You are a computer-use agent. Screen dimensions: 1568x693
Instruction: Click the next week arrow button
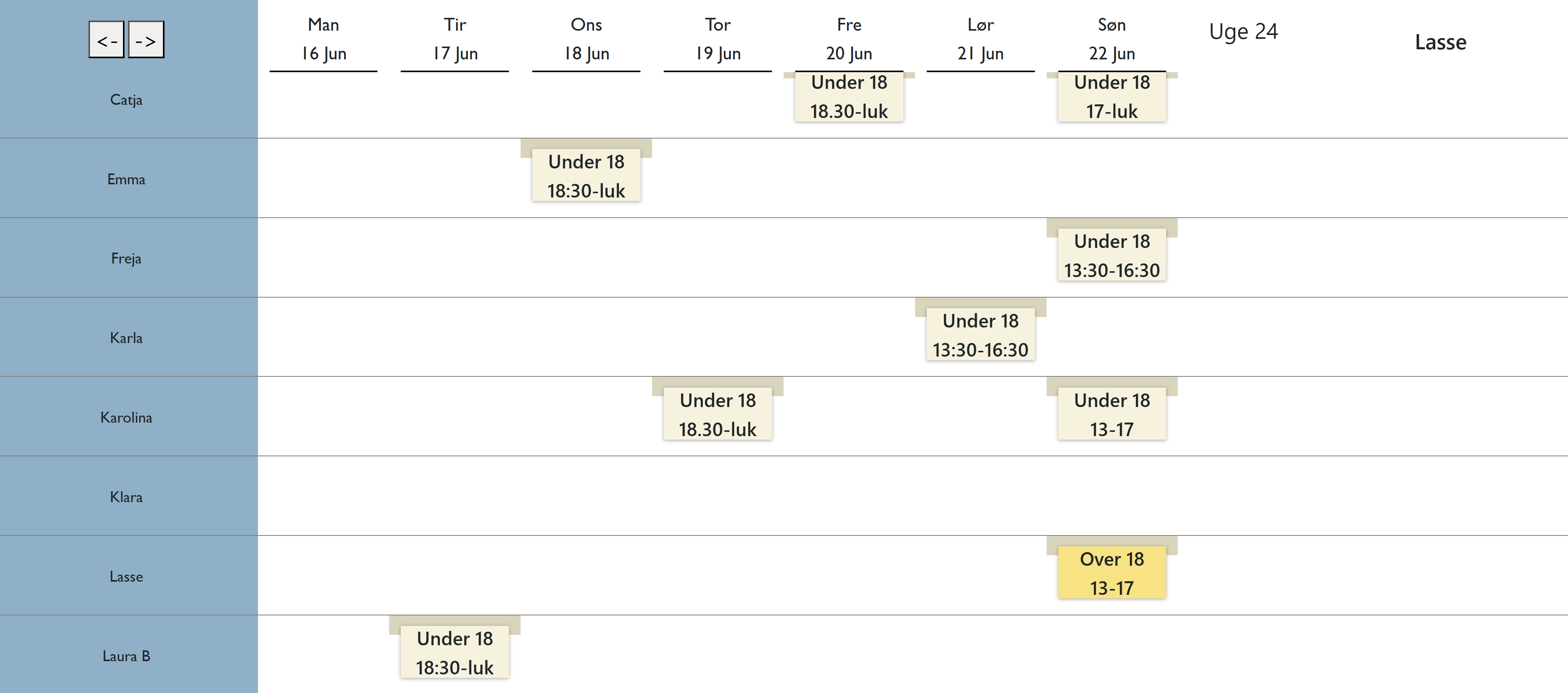point(146,40)
